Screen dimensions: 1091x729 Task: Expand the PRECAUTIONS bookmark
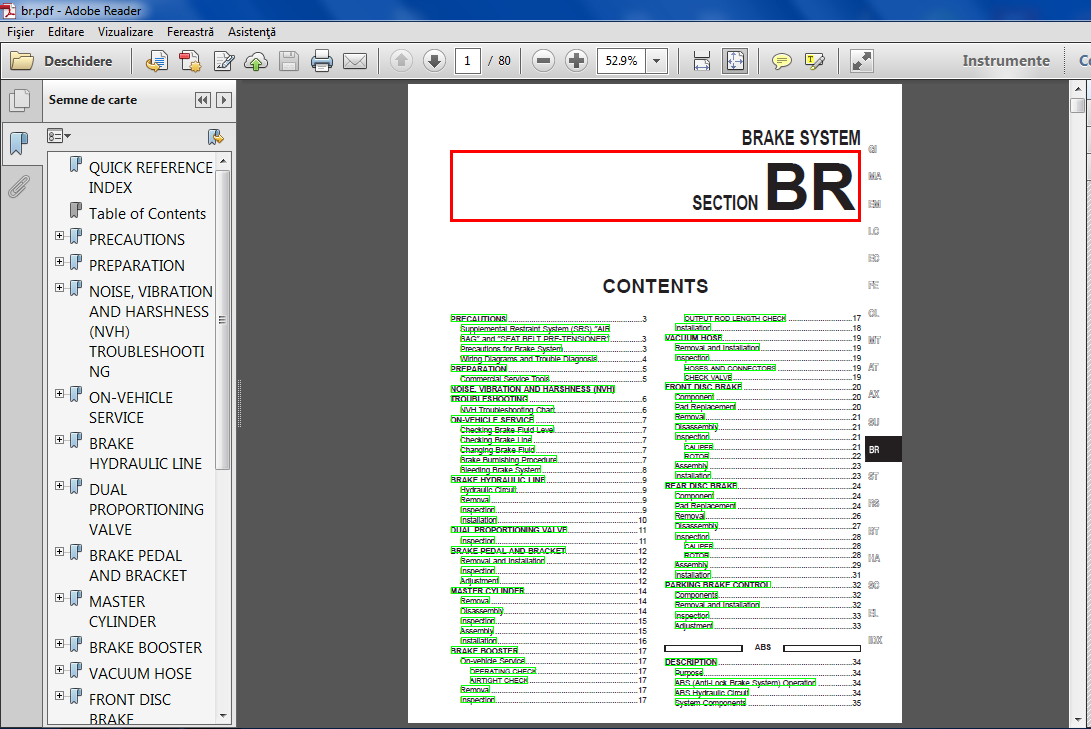[60, 236]
